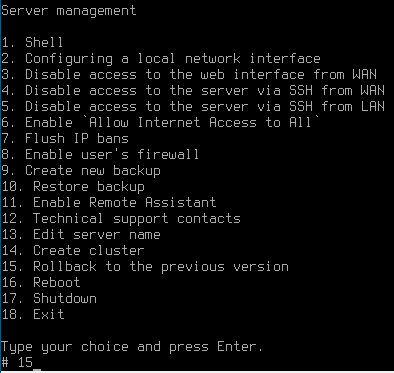Click the Create cluster entry

(73, 250)
